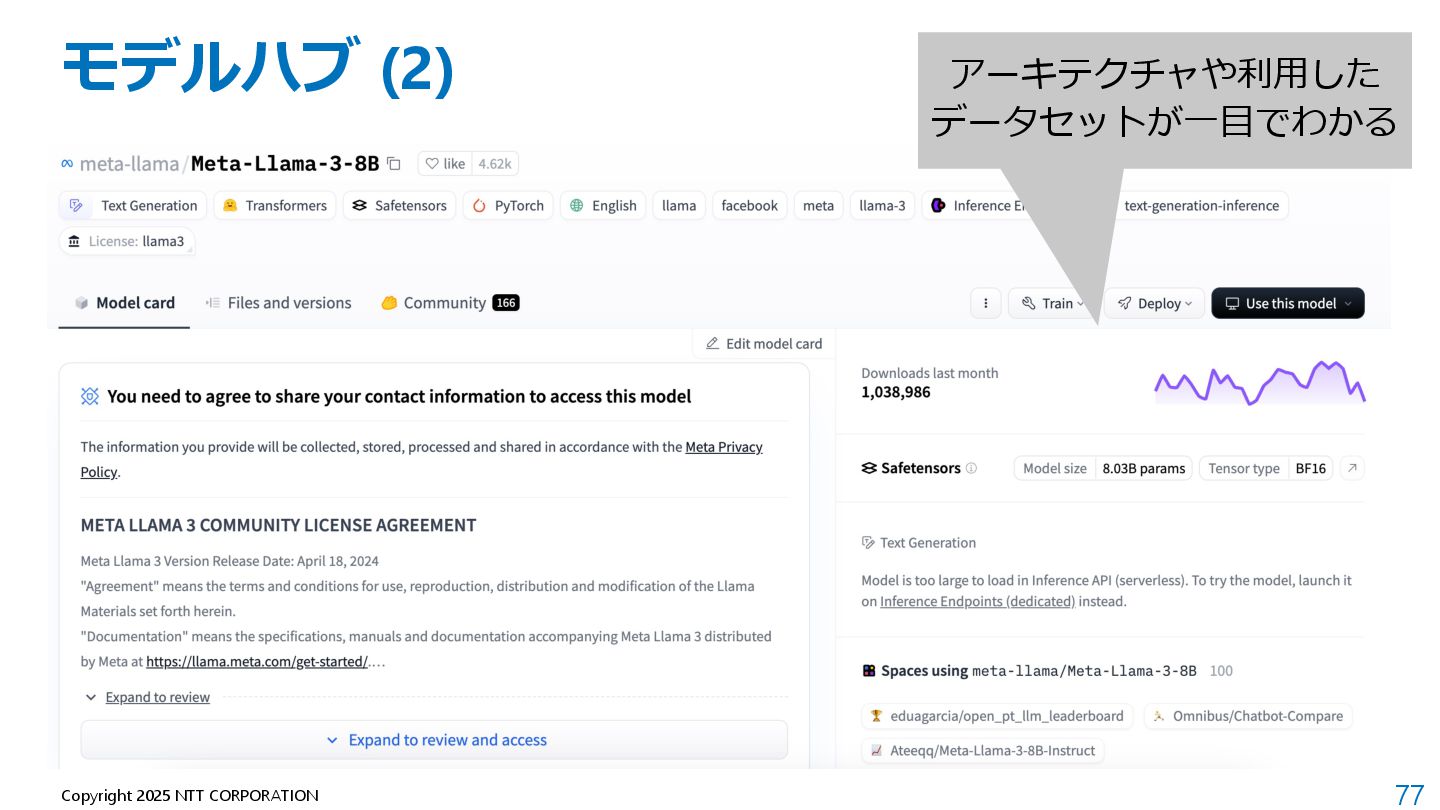Like the Meta-Llama-3-8B model

[x=445, y=164]
